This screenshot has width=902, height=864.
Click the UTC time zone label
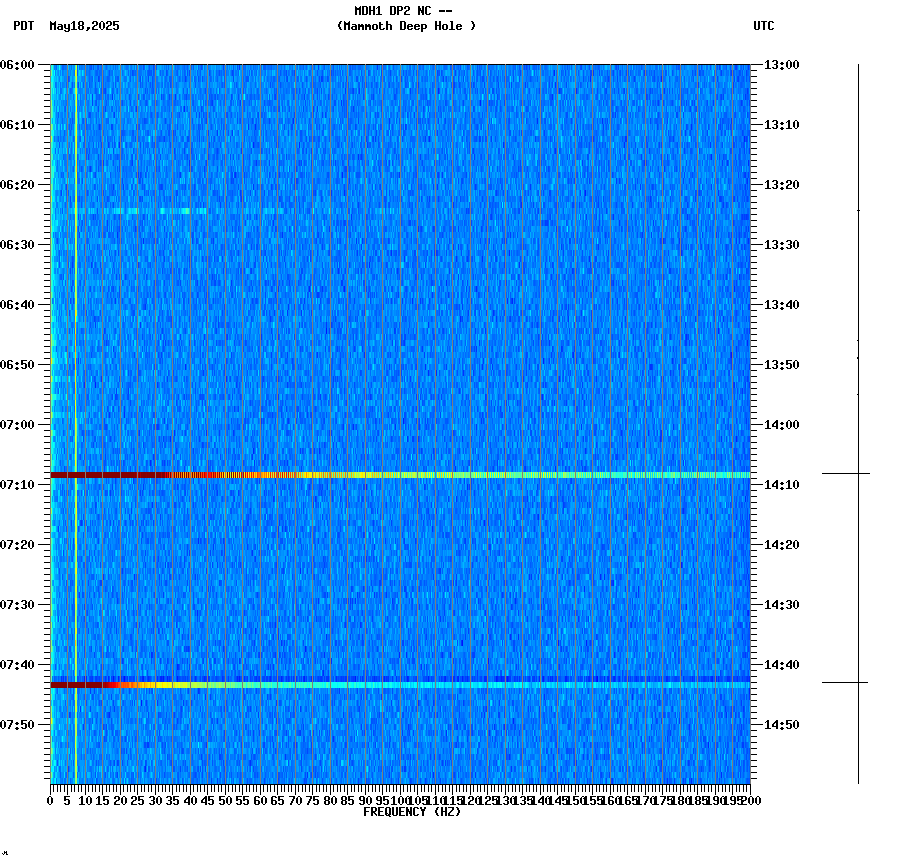pos(765,27)
